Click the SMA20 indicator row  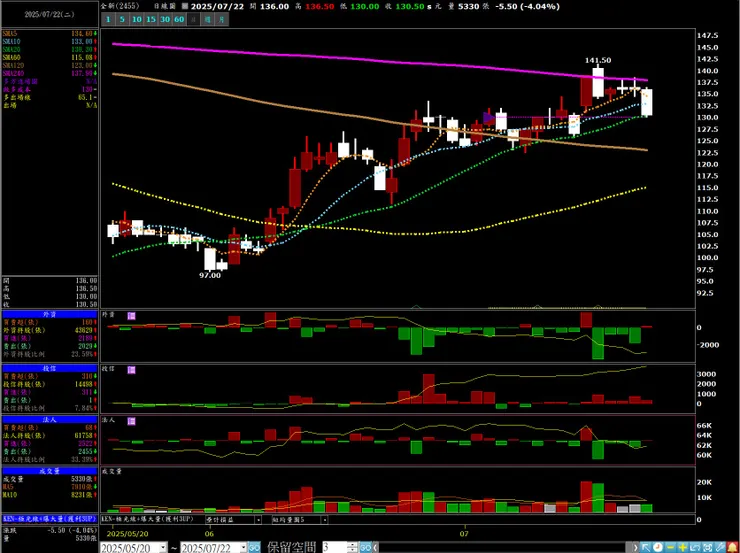[x=50, y=50]
